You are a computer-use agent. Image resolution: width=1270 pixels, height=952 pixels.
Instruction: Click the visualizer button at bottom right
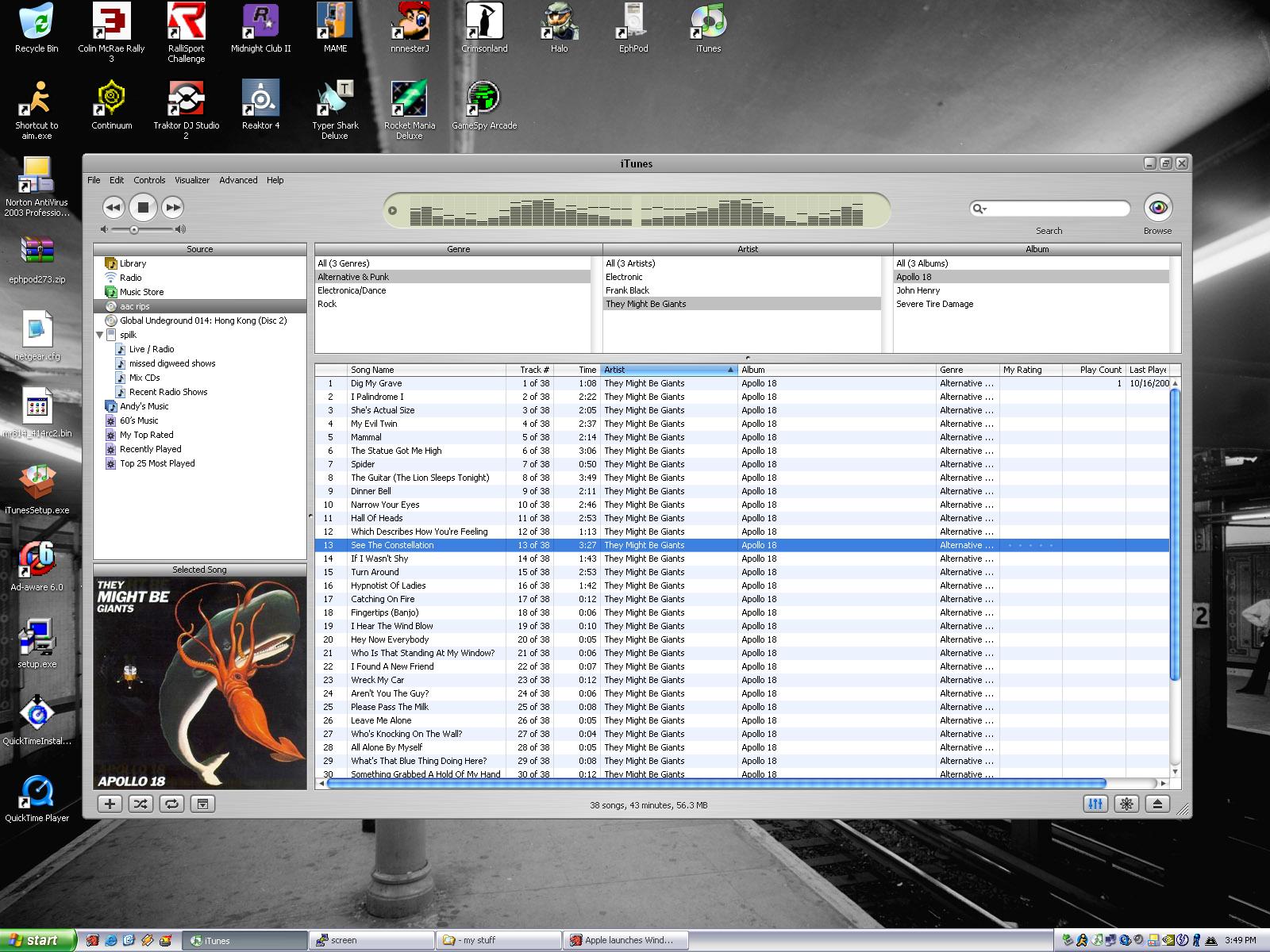1126,804
